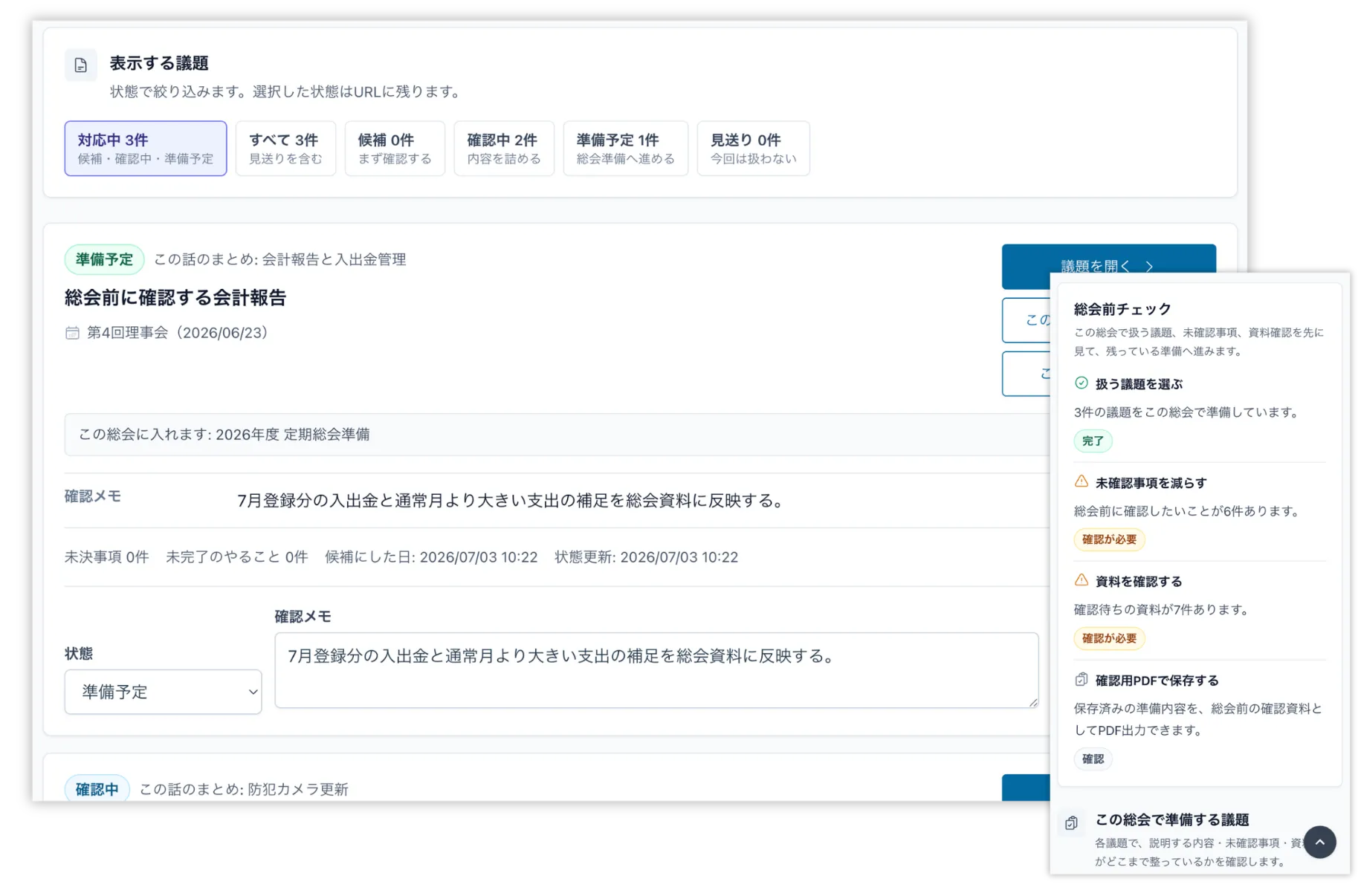This screenshot has width=1361, height=896.
Task: Open 扱う議題を選ぶ checklist item
Action: click(x=1139, y=384)
